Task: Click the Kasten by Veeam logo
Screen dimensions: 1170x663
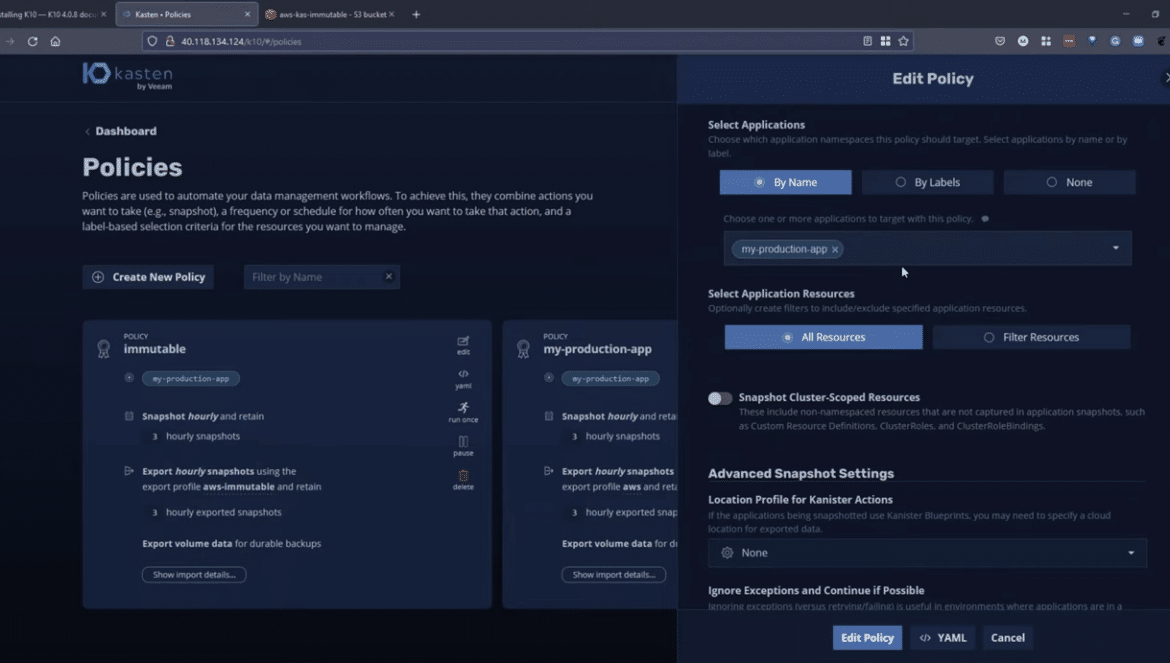Action: point(128,76)
